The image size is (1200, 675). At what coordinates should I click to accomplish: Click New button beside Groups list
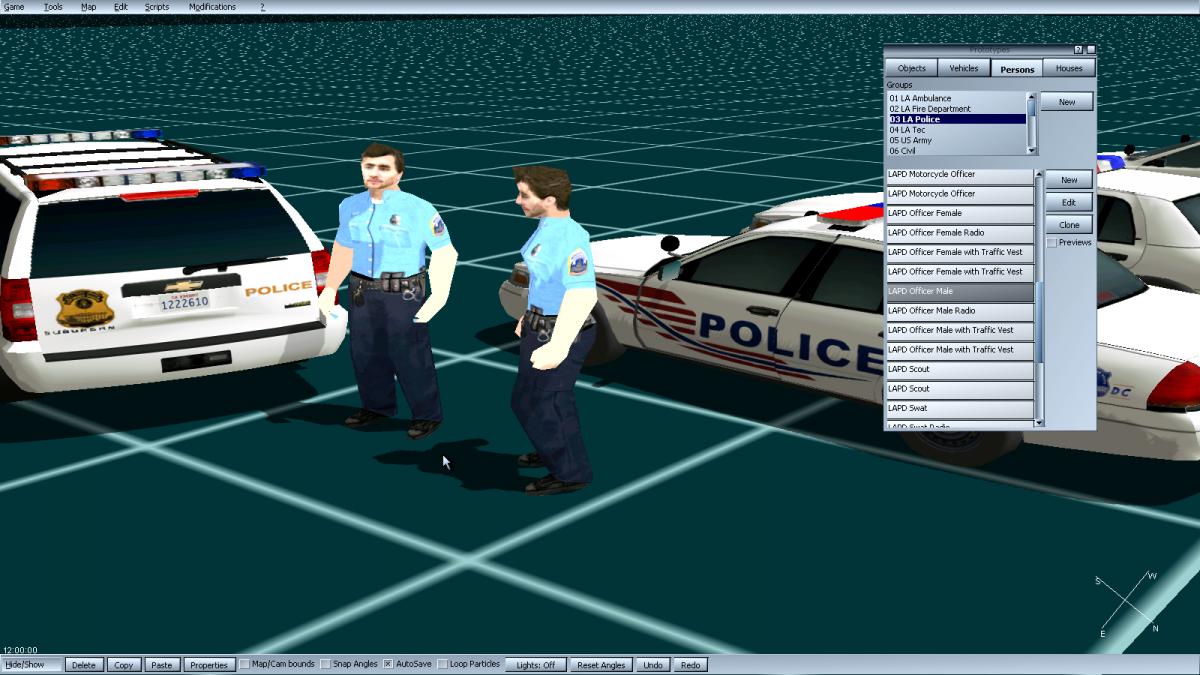[x=1067, y=102]
